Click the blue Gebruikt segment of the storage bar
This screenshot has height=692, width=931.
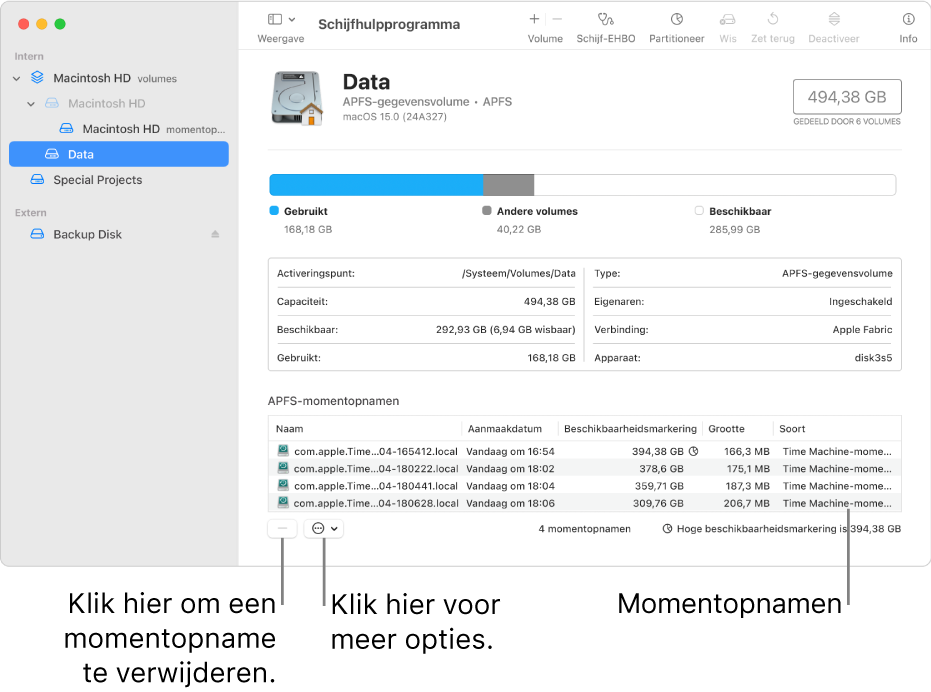pos(376,185)
